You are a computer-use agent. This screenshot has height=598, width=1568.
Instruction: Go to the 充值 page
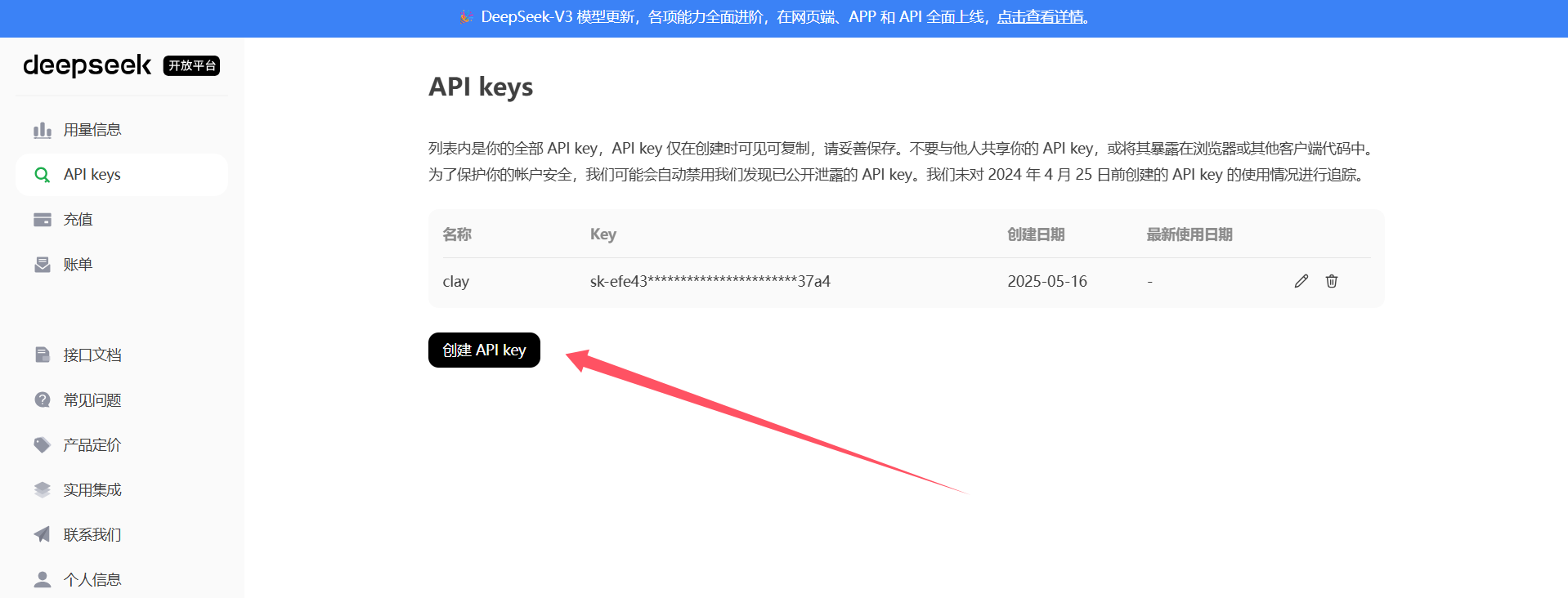[122, 220]
